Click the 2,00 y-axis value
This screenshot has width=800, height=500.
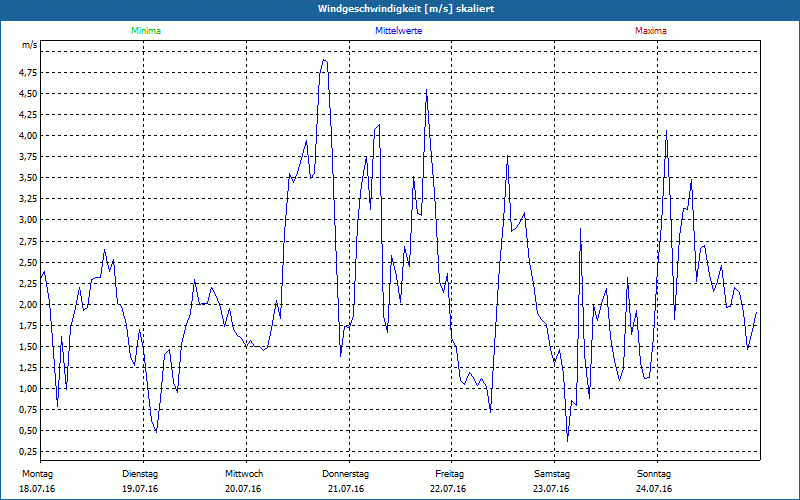coord(28,305)
